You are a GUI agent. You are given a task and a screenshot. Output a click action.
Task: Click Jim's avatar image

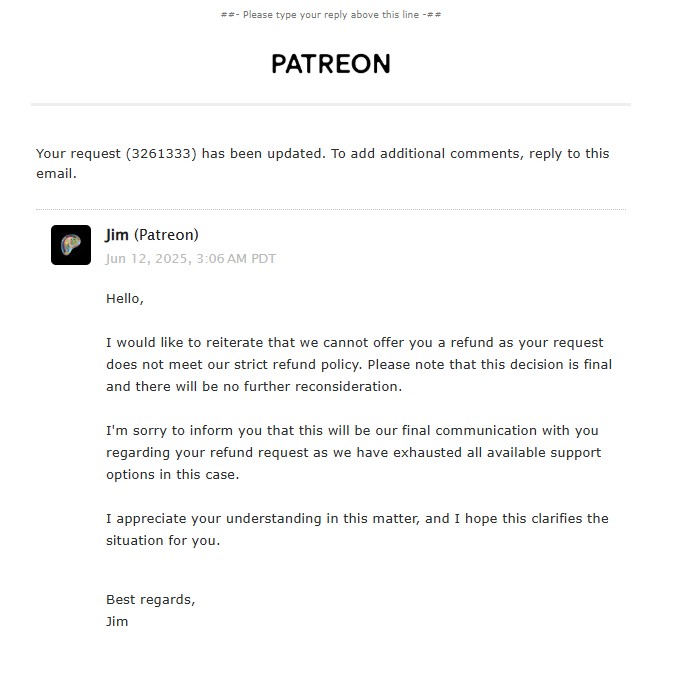pyautogui.click(x=71, y=245)
